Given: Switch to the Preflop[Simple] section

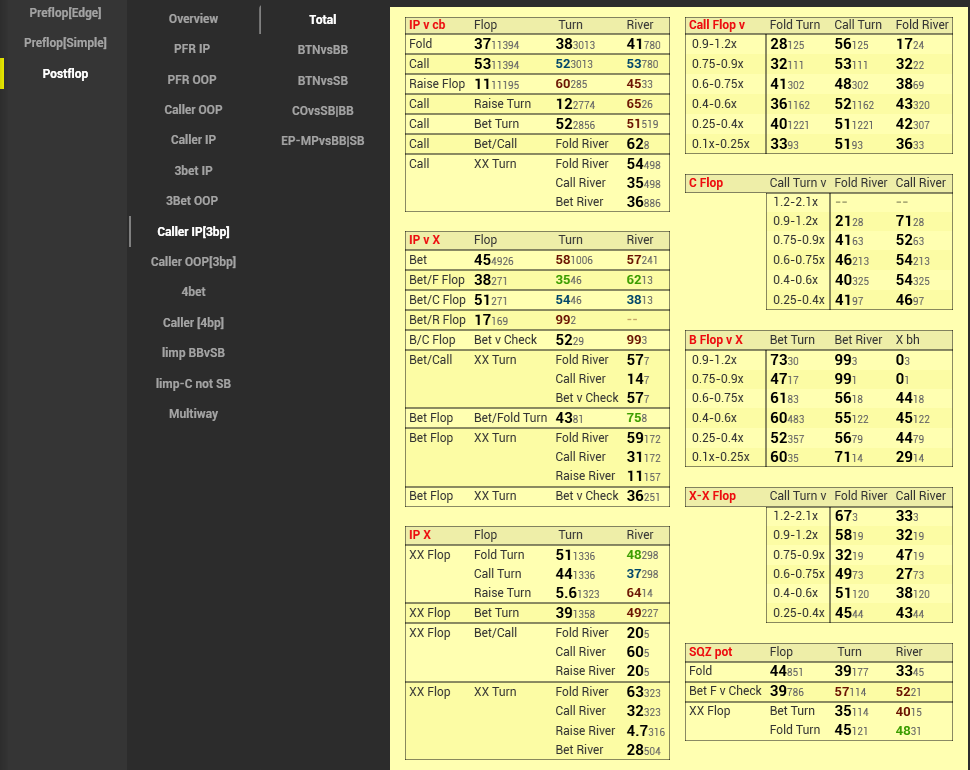Looking at the screenshot, I should [65, 43].
